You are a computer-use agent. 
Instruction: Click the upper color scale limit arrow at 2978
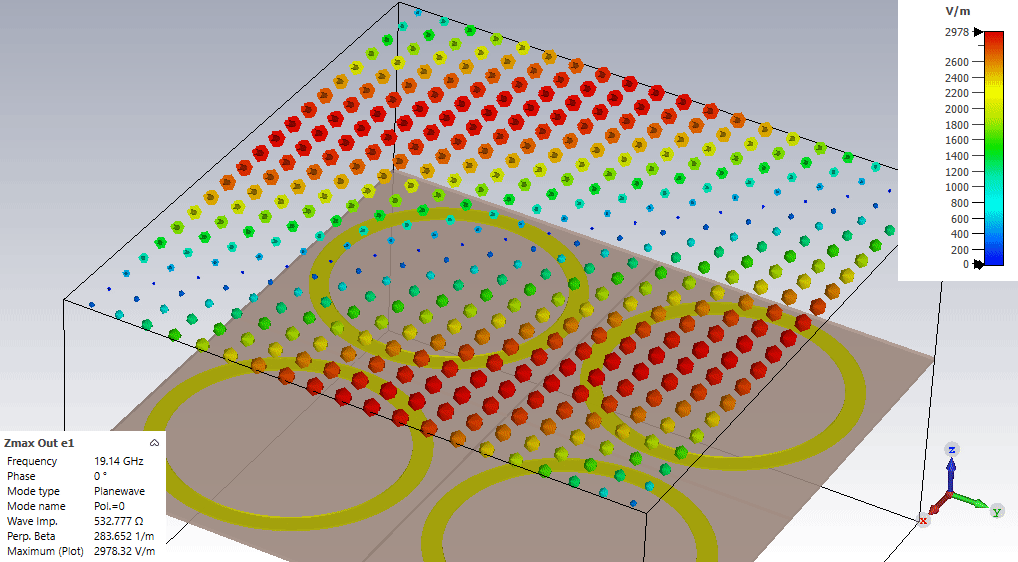tap(978, 32)
